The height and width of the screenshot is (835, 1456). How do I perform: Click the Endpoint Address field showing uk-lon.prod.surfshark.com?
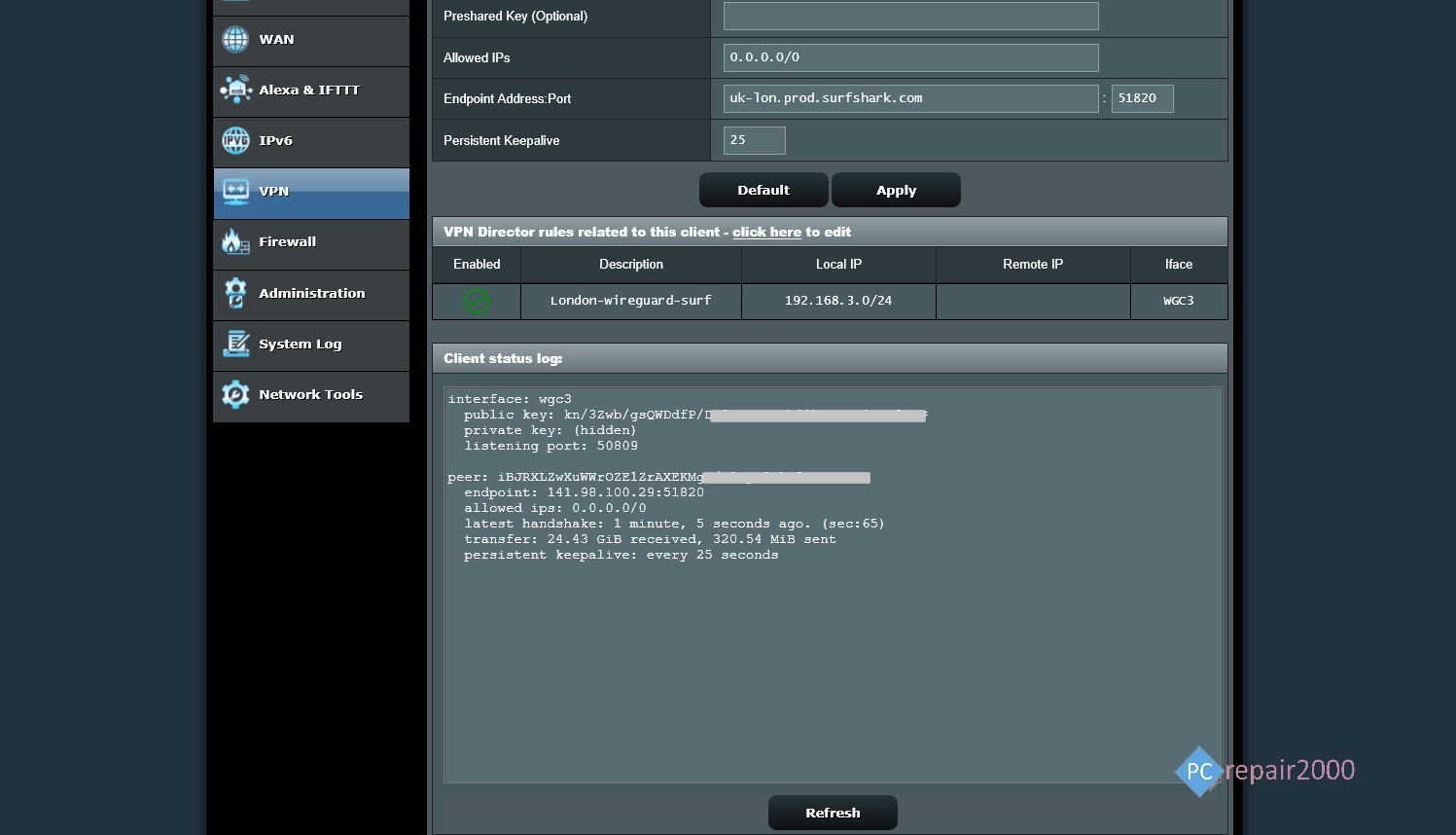coord(911,98)
